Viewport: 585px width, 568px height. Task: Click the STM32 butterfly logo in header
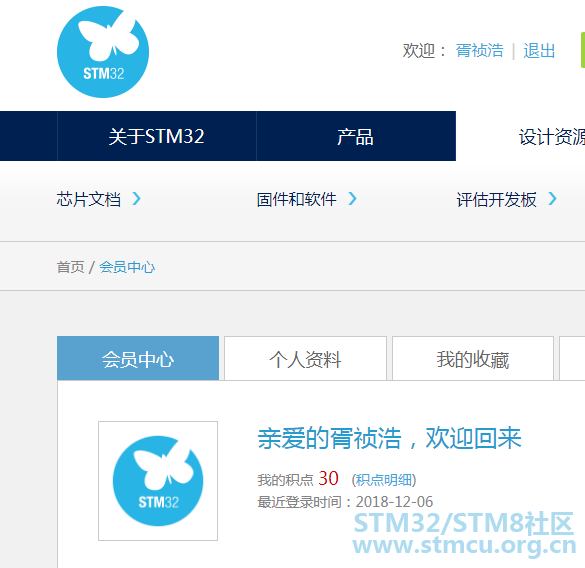coord(103,52)
